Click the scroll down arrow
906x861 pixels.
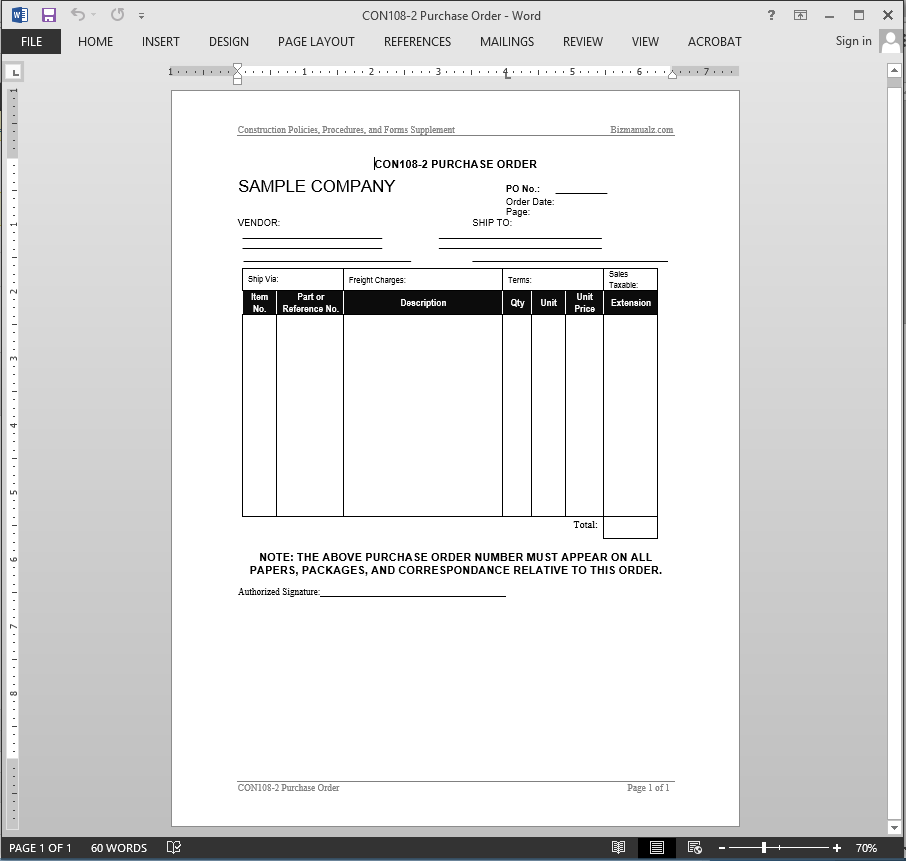point(894,828)
